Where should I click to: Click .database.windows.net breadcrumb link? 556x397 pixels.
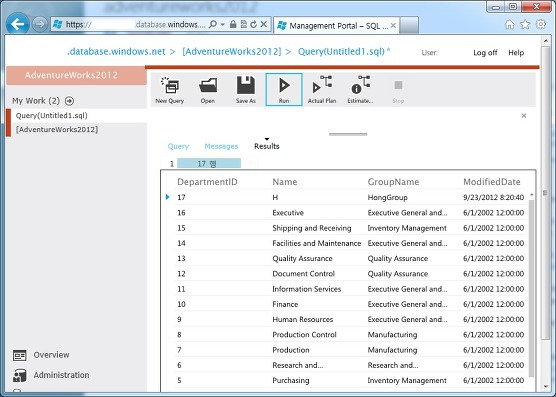pyautogui.click(x=116, y=52)
